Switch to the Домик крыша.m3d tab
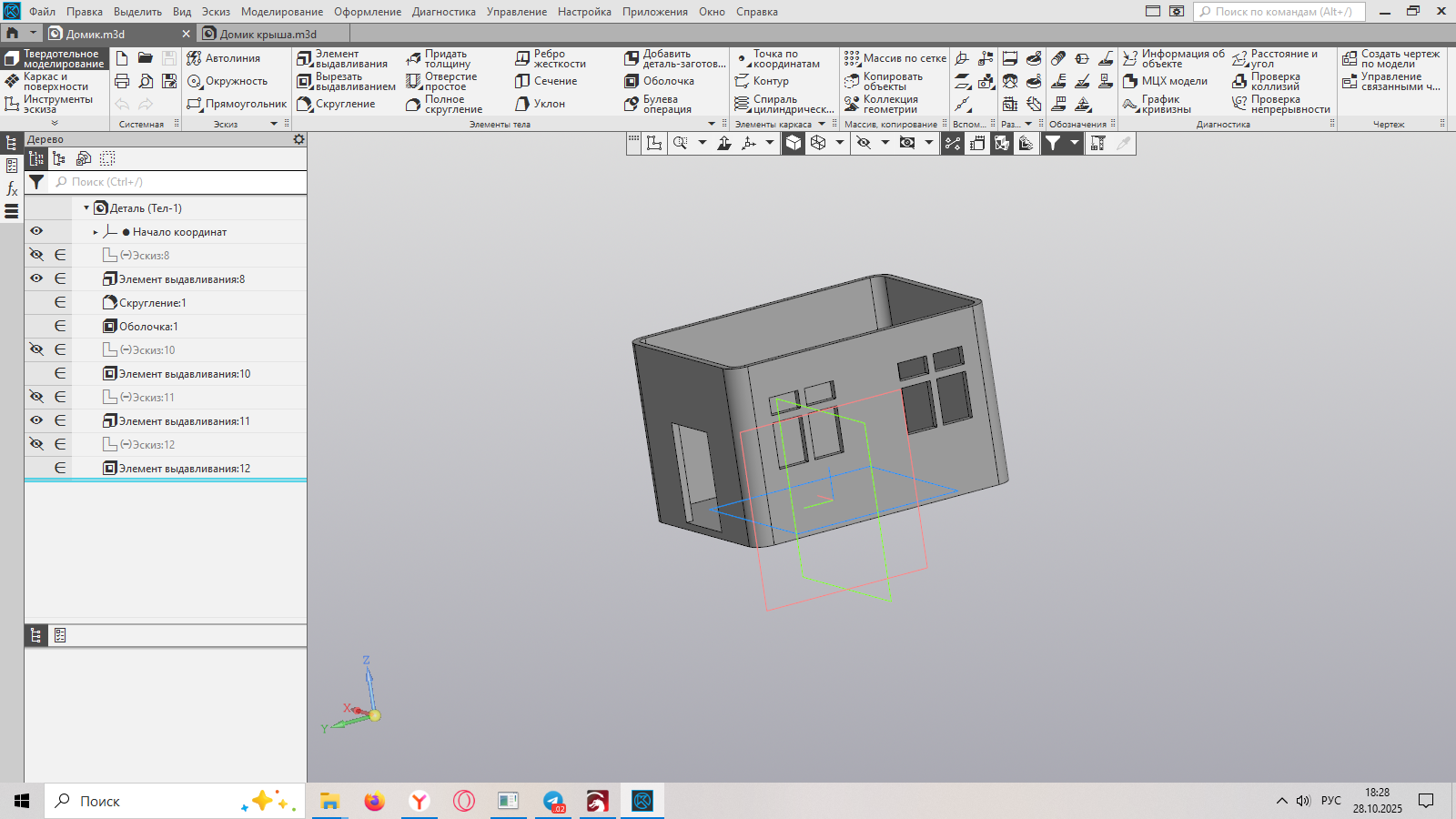The width and height of the screenshot is (1456, 819). pyautogui.click(x=268, y=34)
